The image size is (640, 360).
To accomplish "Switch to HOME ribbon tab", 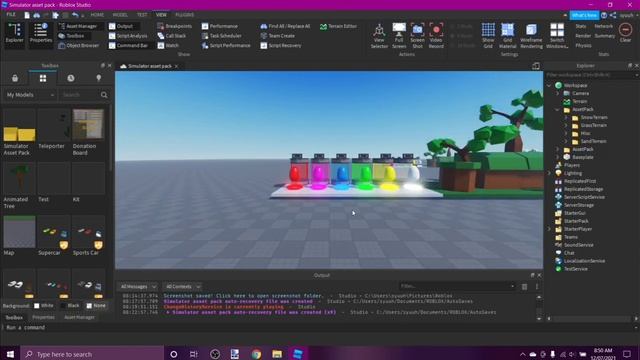I will [x=97, y=15].
